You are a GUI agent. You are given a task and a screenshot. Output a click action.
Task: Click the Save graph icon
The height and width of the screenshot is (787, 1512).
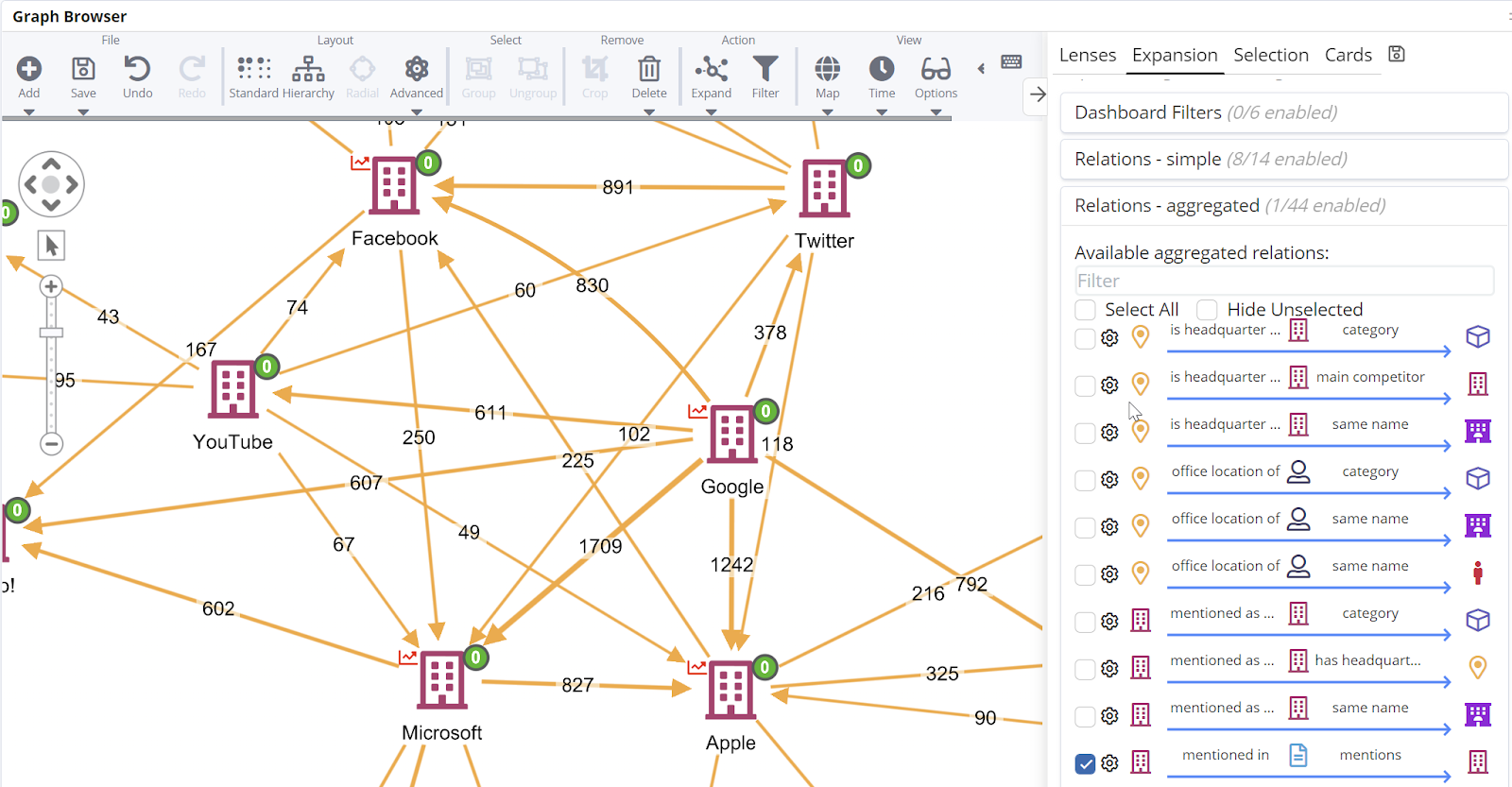83,69
